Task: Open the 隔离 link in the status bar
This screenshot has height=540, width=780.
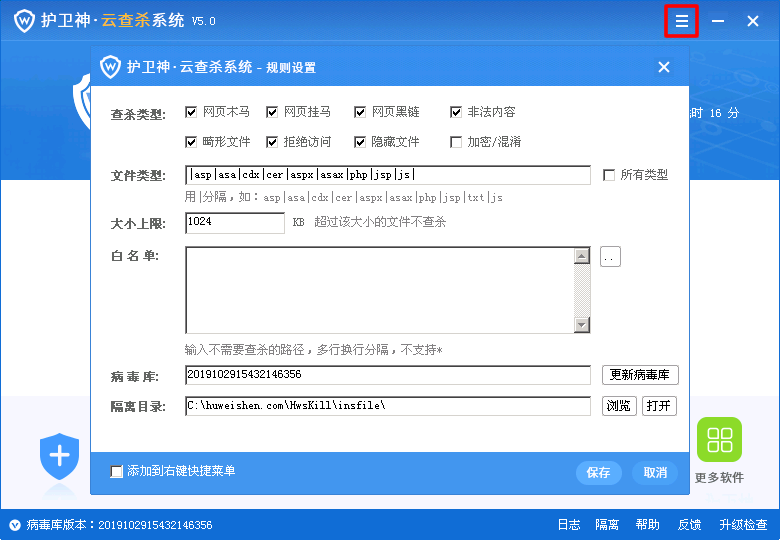Action: tap(607, 525)
